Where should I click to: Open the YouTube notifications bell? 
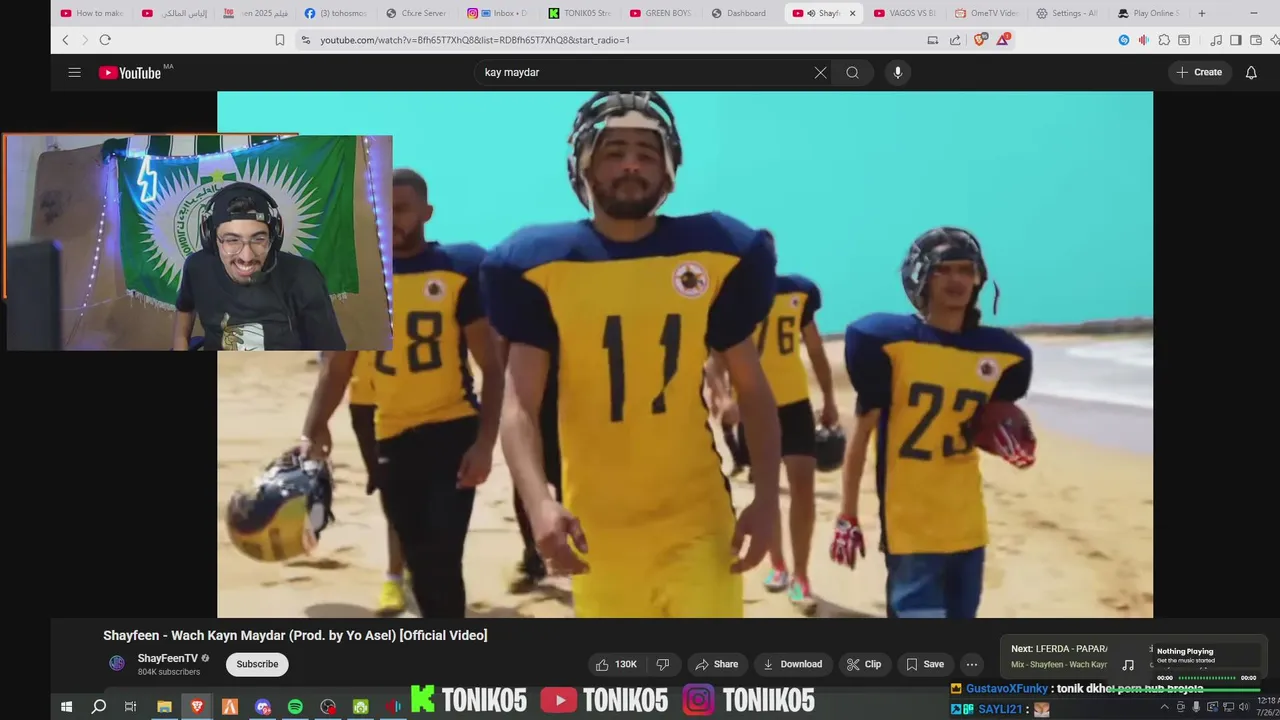coord(1251,72)
